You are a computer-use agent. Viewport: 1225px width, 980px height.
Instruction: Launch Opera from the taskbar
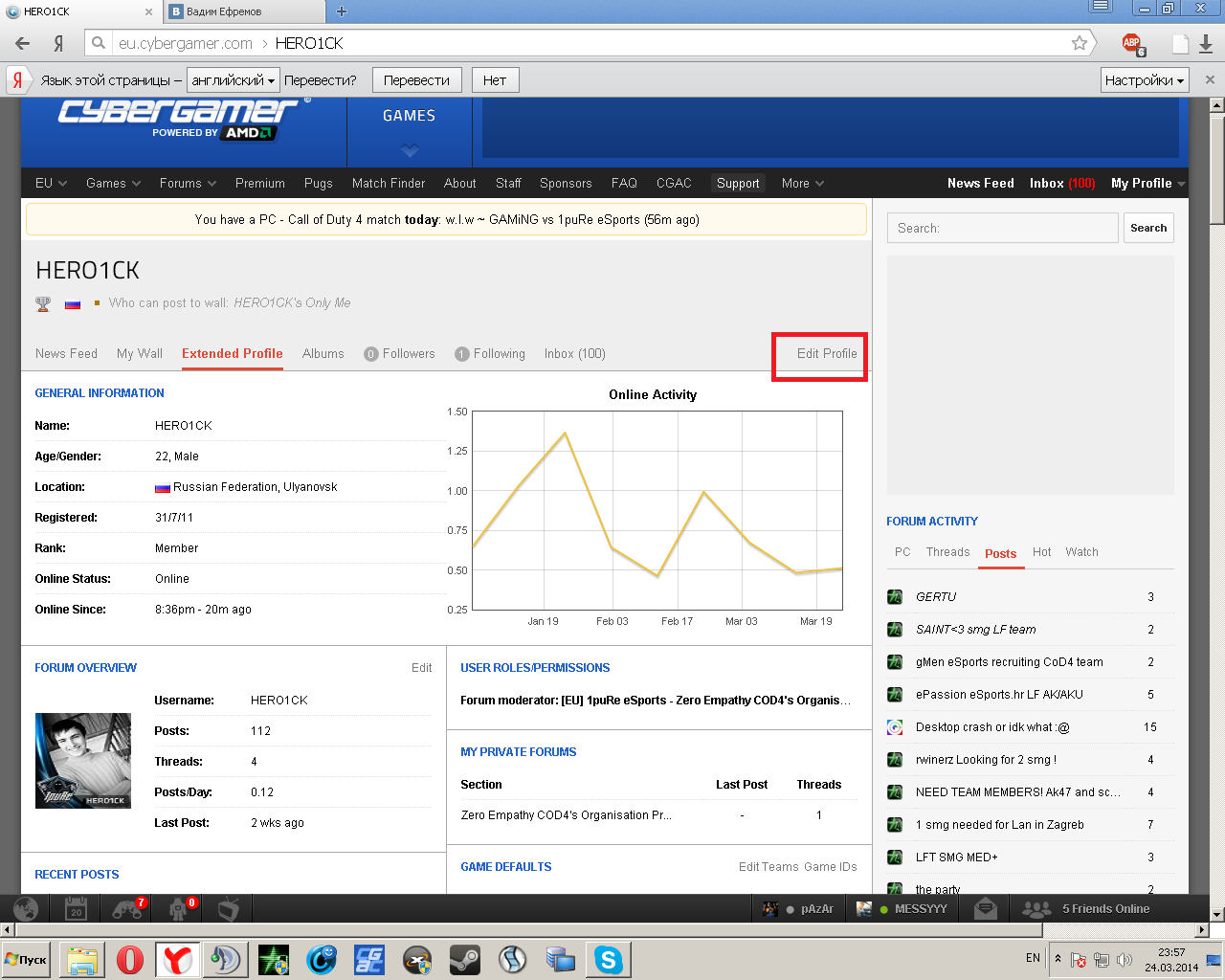coord(130,960)
